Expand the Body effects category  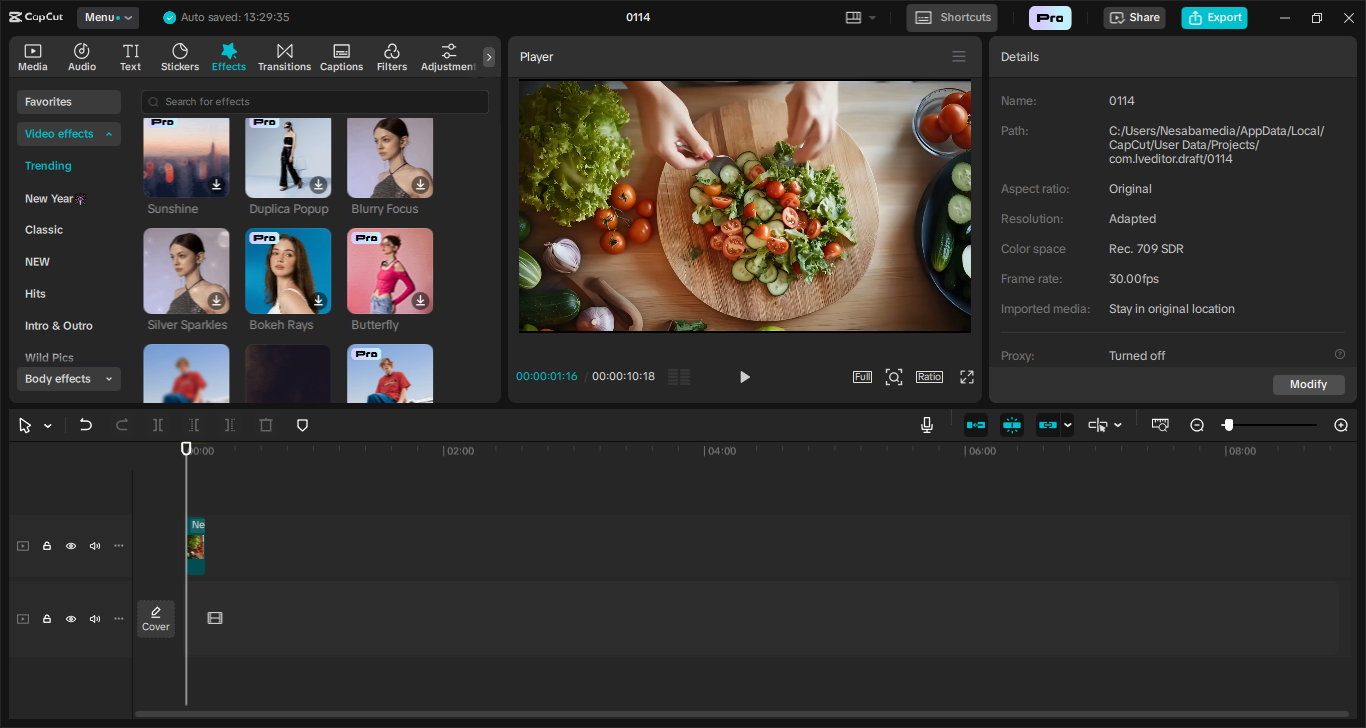click(x=69, y=379)
